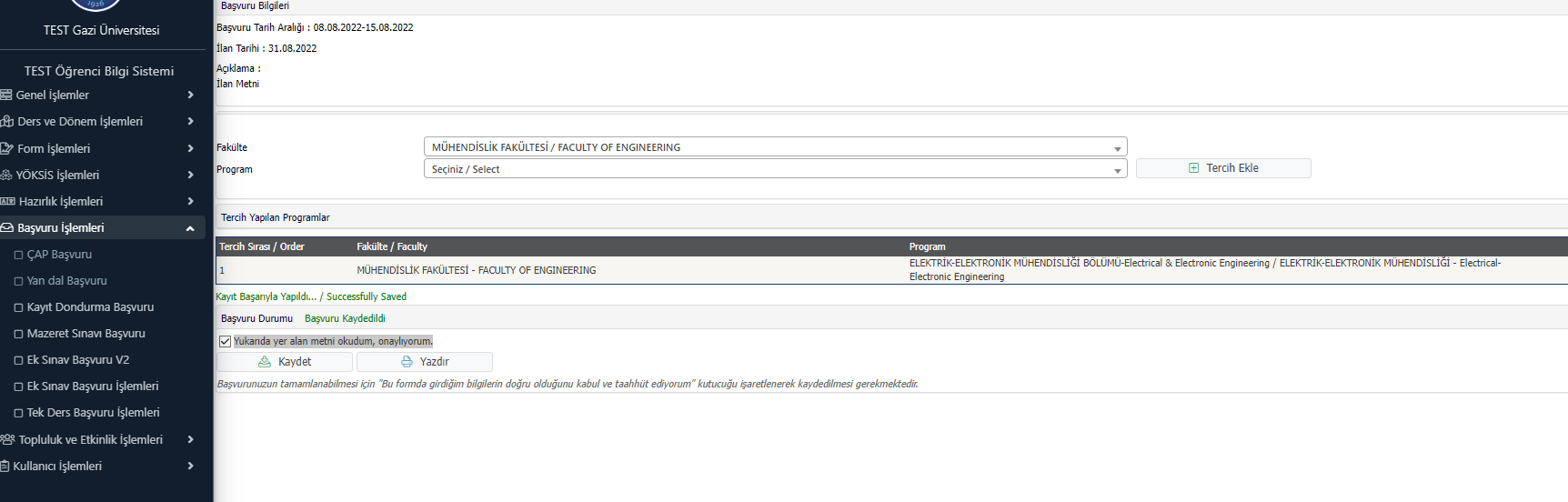The image size is (1568, 502).
Task: Click the university logo at top
Action: coord(96,5)
